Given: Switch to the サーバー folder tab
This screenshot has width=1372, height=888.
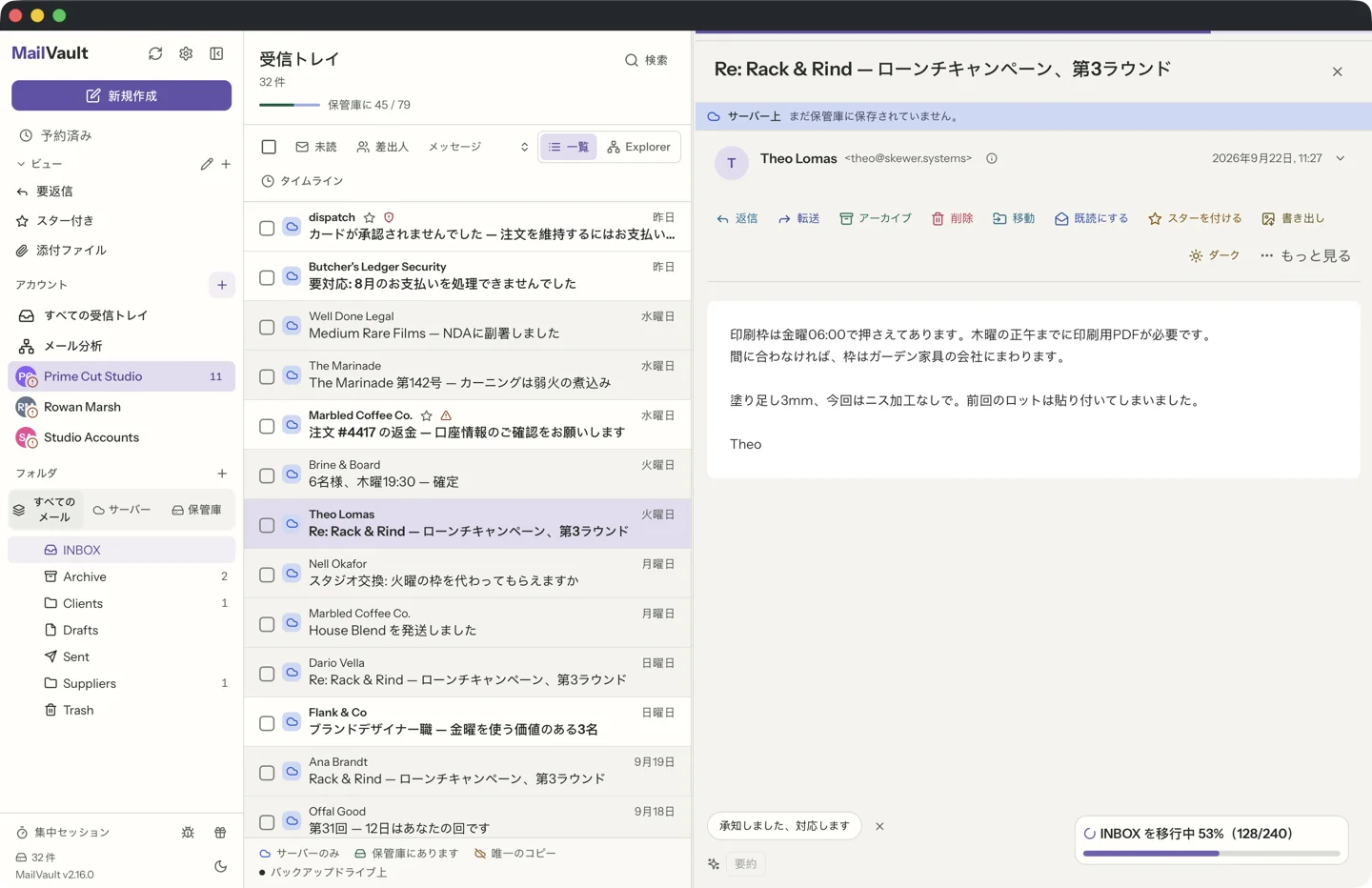Looking at the screenshot, I should [122, 510].
